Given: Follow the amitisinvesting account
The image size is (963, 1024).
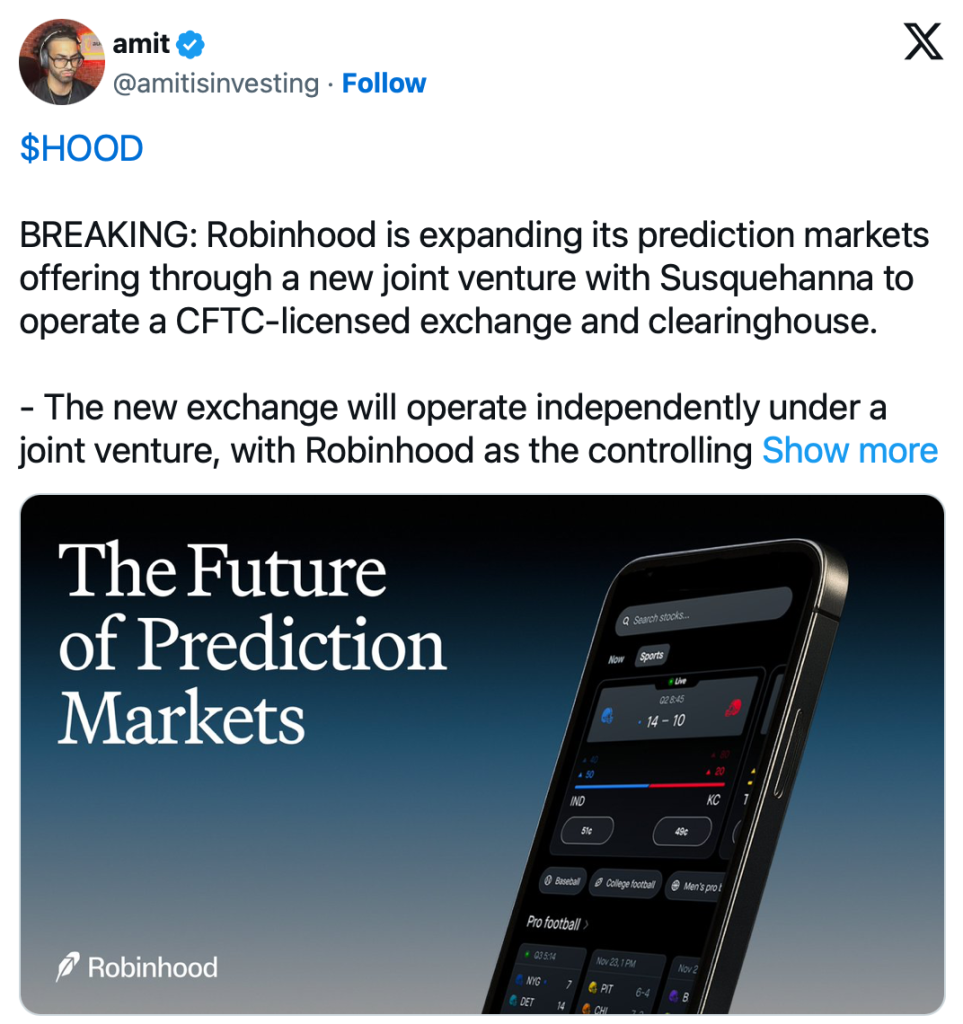Looking at the screenshot, I should 384,83.
